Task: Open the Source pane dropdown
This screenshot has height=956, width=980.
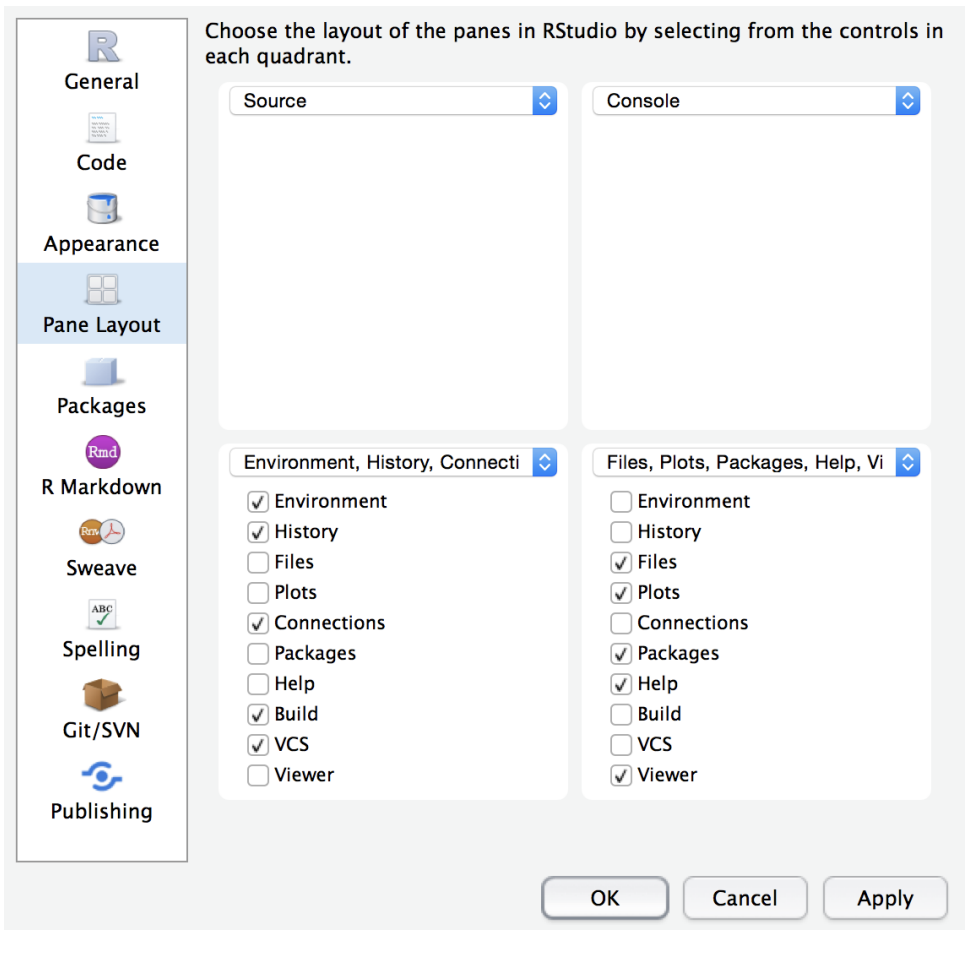Action: [393, 101]
